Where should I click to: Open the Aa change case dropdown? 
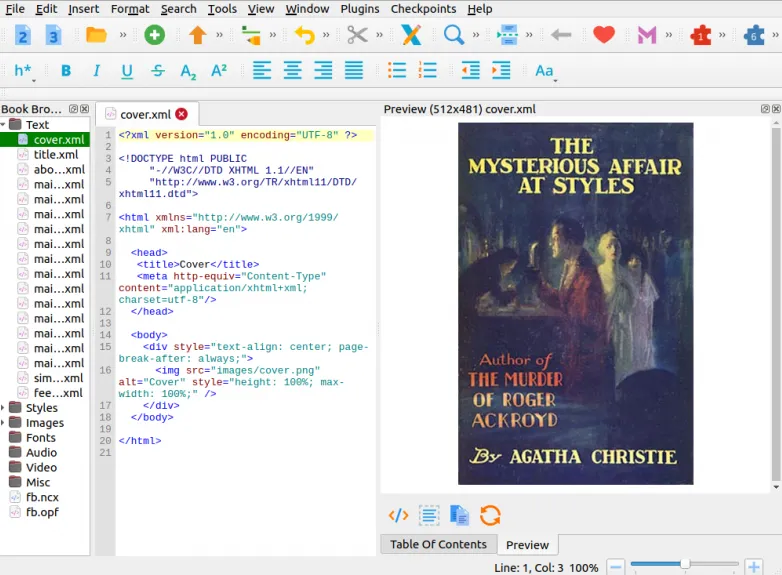tap(546, 71)
